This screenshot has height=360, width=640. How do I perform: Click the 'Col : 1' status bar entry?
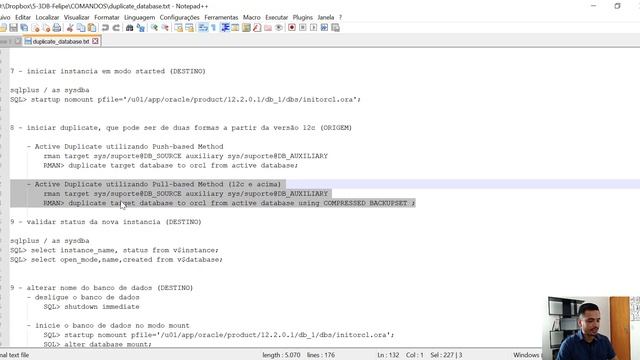(415, 355)
